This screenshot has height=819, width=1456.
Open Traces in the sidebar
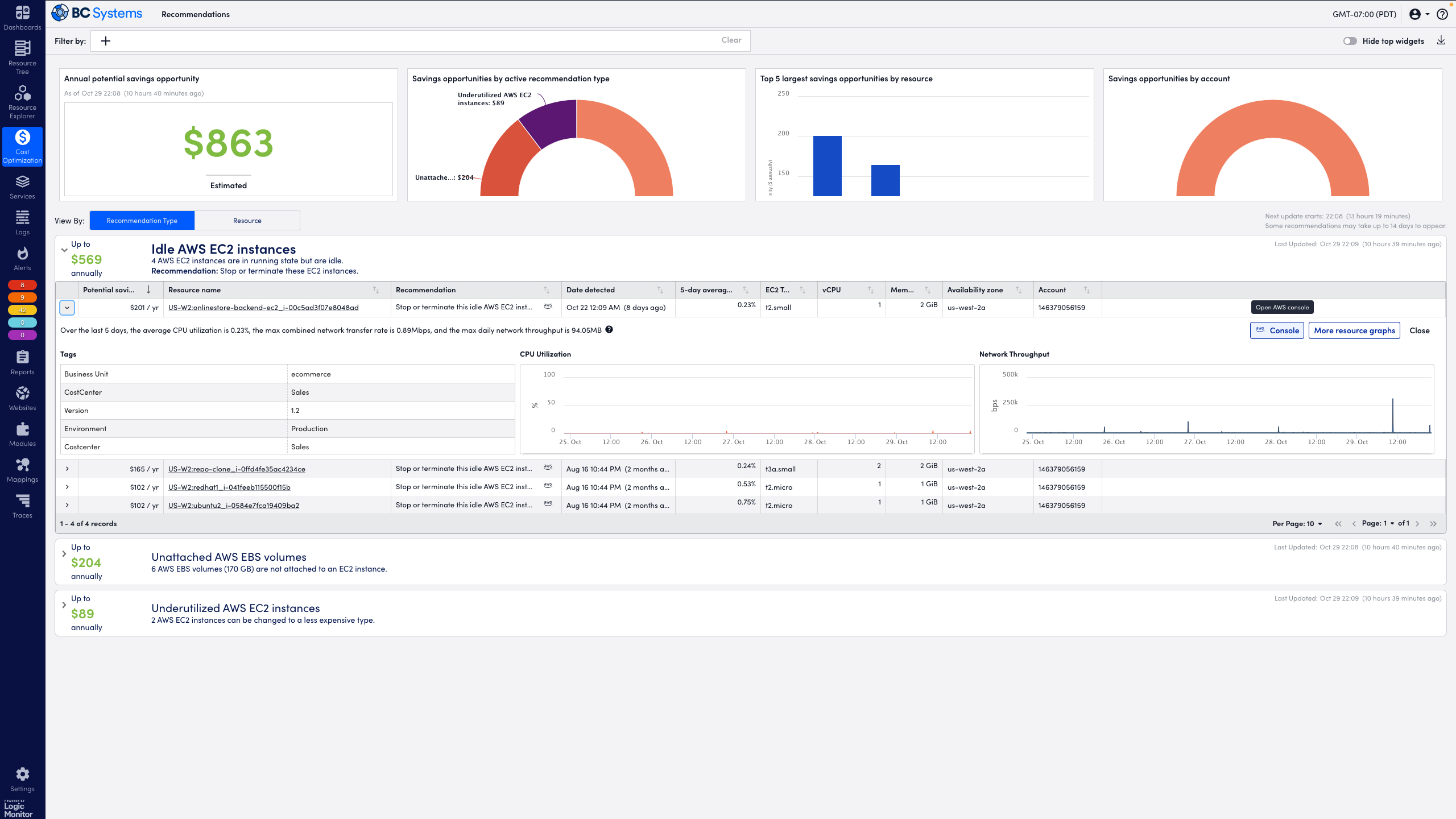(x=22, y=506)
